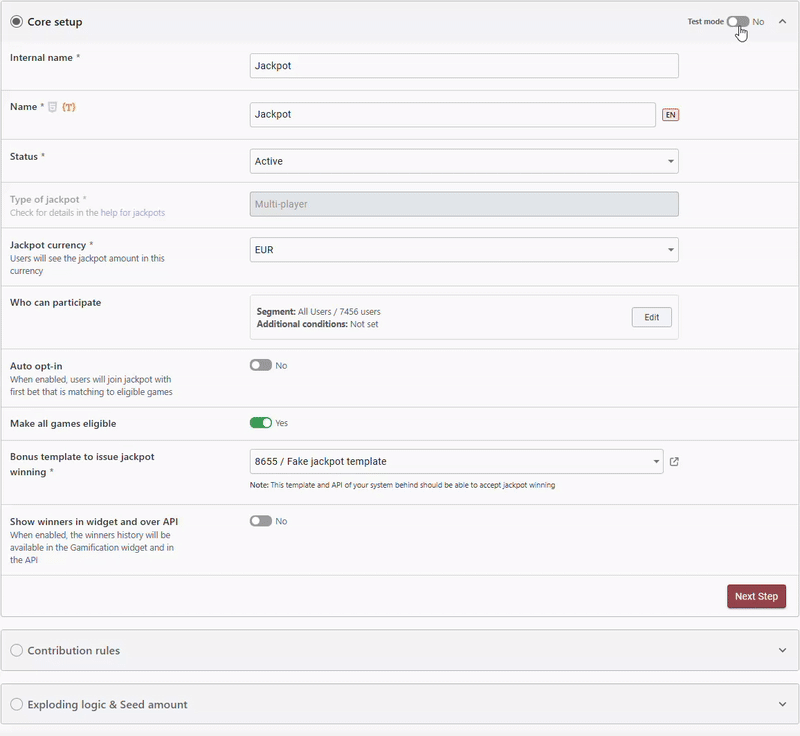Image resolution: width=800 pixels, height=736 pixels.
Task: Click the {T} translation icon beside Name
Action: [68, 107]
